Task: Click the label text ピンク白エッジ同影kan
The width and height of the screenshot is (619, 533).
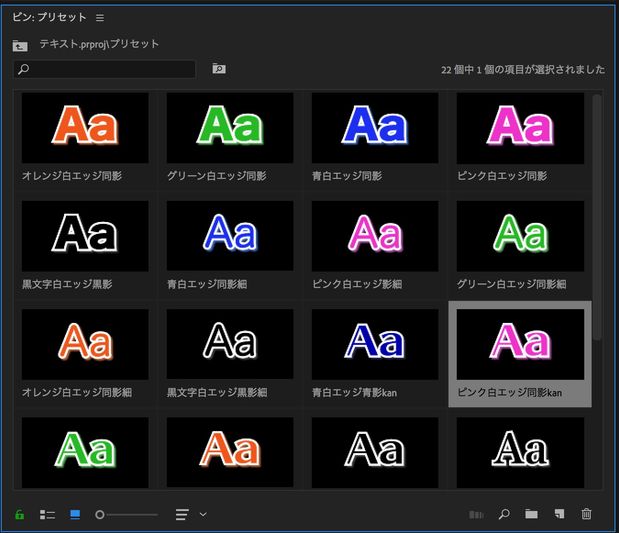Action: pyautogui.click(x=510, y=392)
